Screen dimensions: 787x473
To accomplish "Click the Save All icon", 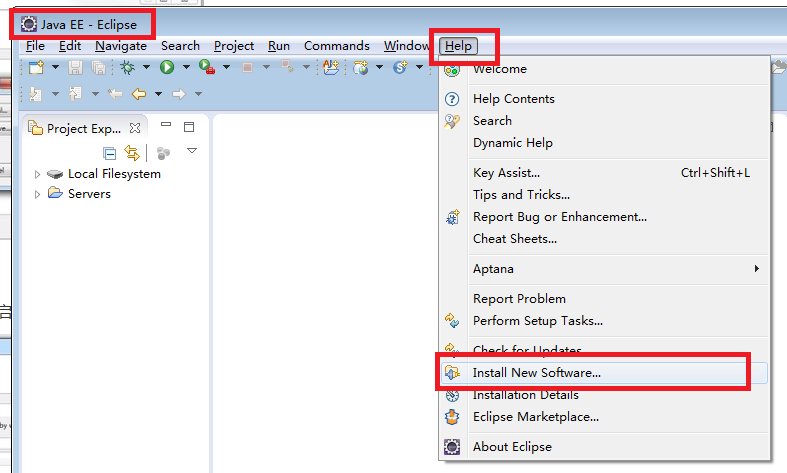I will pos(99,67).
